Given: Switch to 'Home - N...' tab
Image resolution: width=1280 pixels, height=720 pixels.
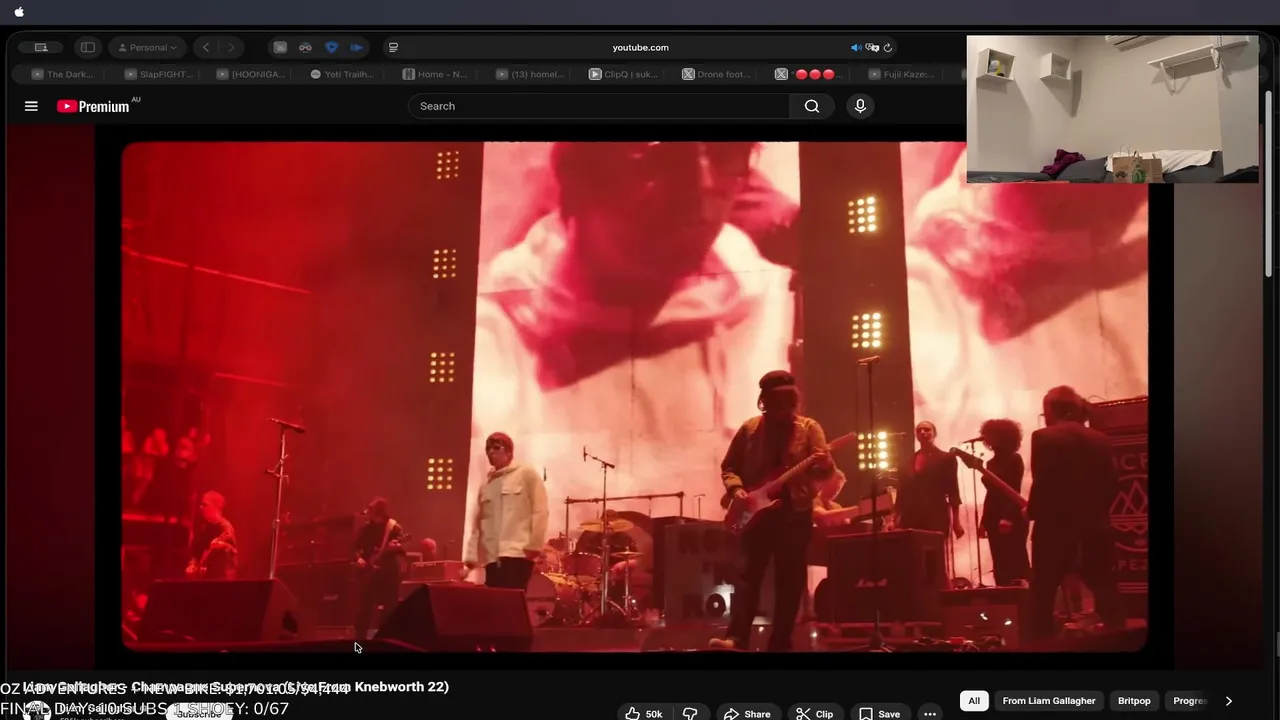Looking at the screenshot, I should tap(435, 74).
